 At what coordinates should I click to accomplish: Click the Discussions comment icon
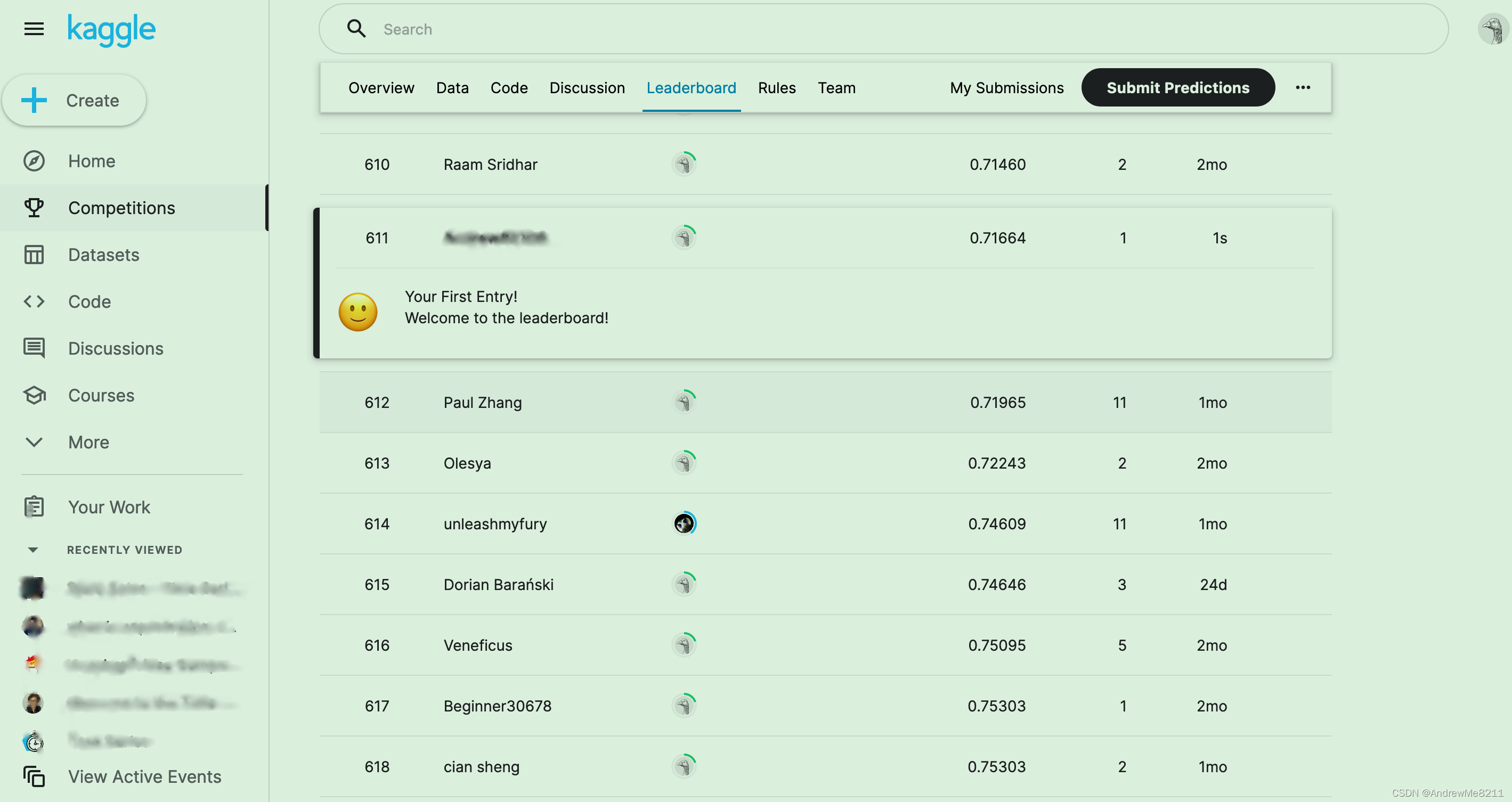click(x=34, y=348)
